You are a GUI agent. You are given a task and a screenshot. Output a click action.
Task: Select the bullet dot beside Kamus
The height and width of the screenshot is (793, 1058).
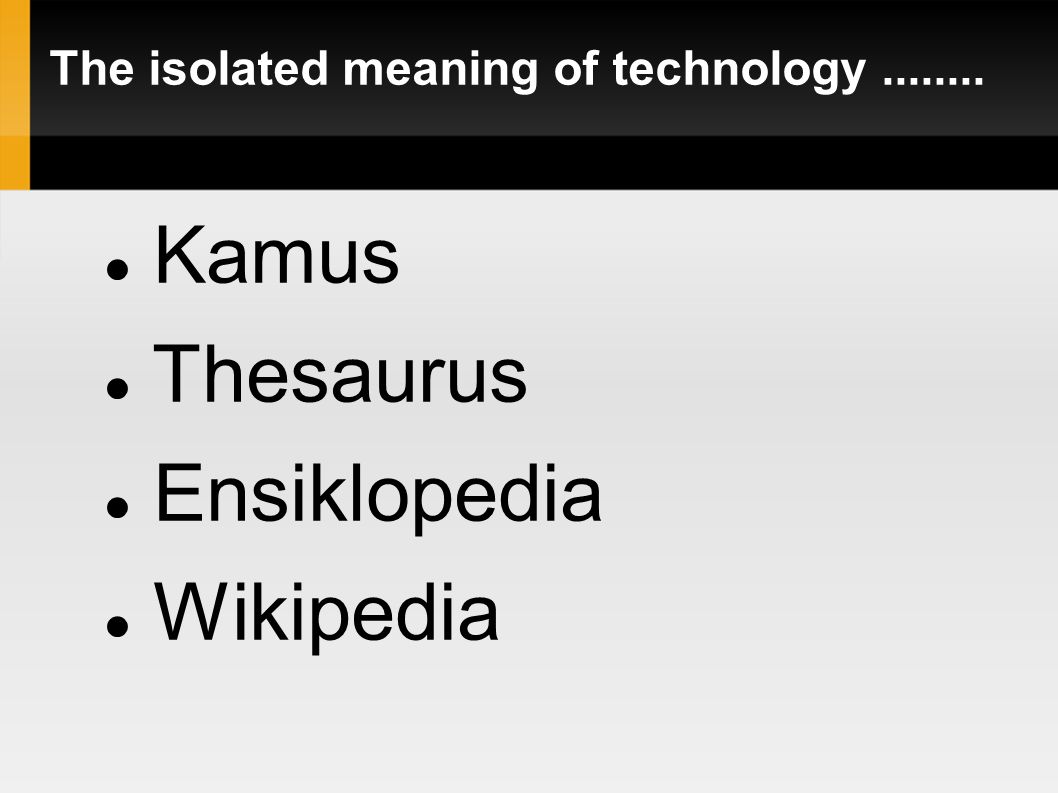[x=117, y=269]
